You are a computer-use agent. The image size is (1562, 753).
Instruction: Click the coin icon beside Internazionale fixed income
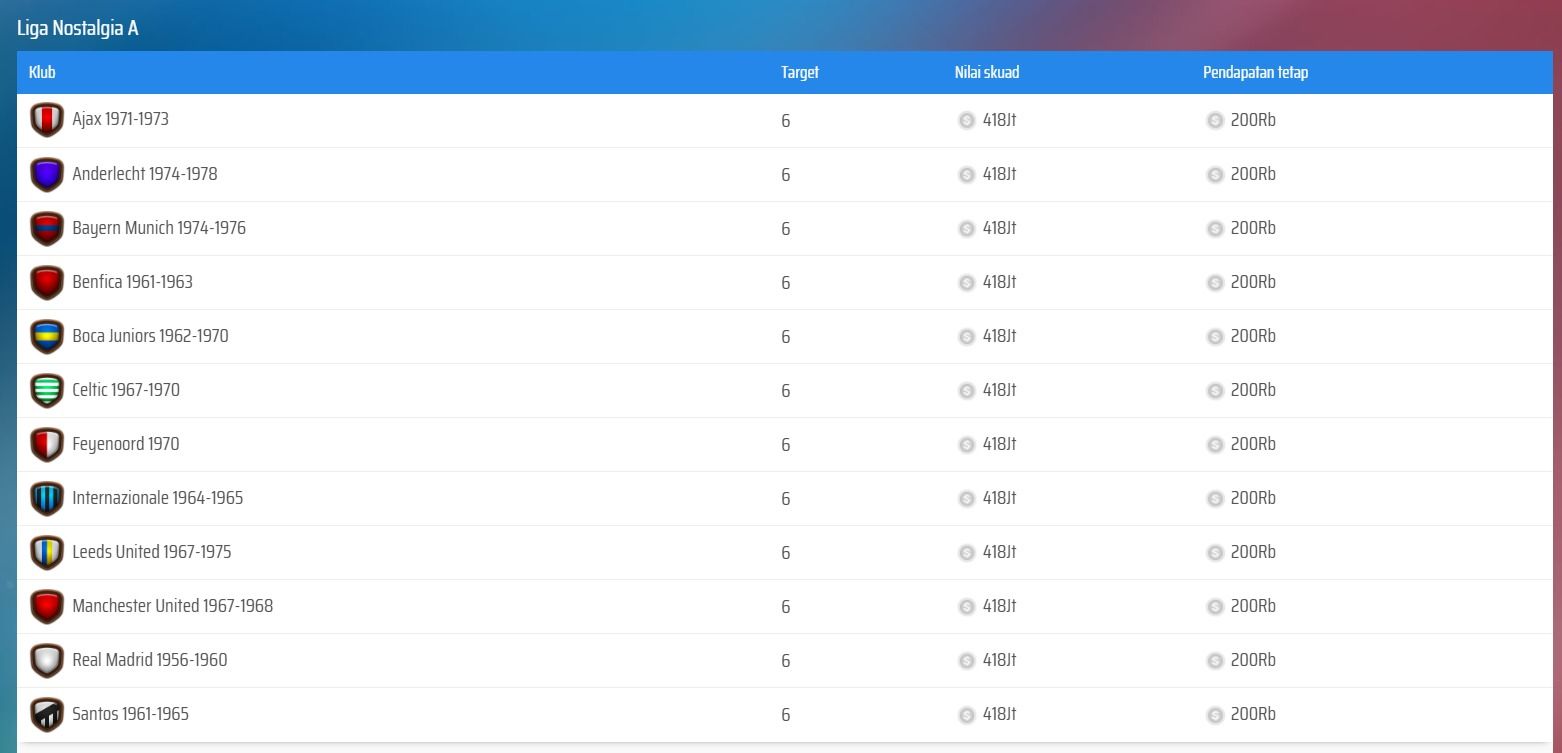[1215, 498]
